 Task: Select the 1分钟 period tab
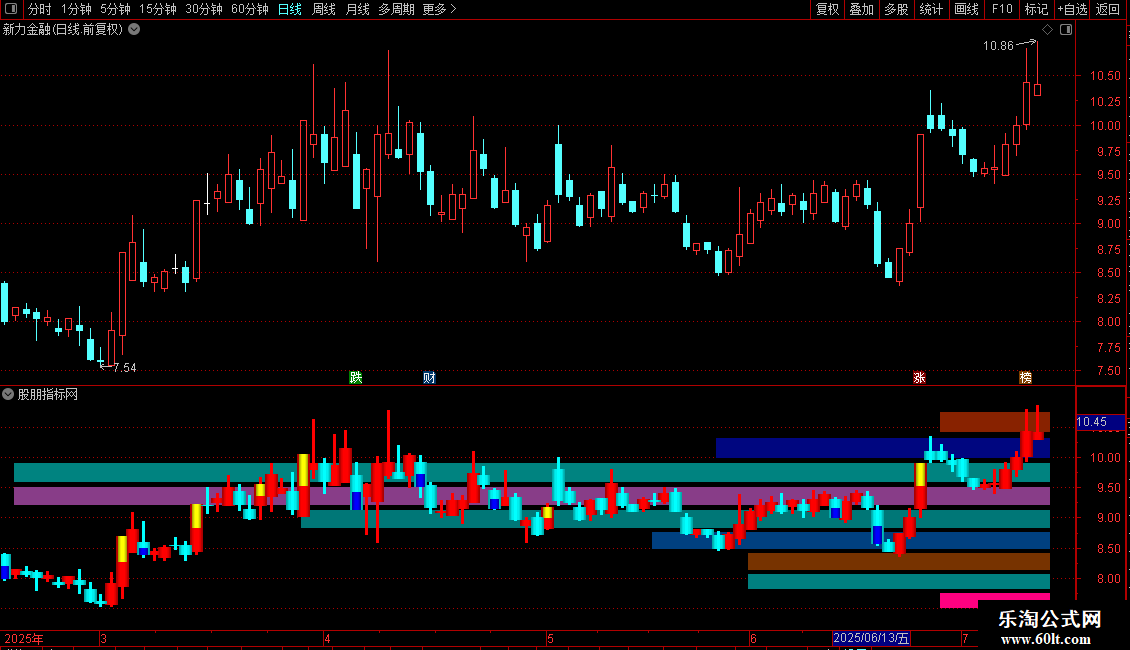76,9
